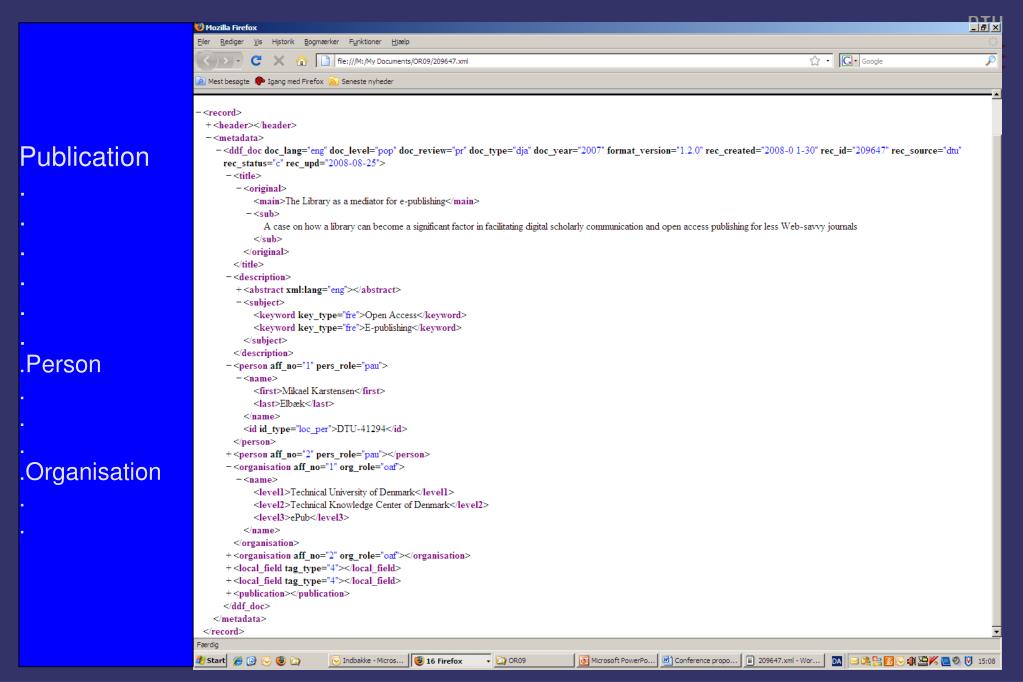Collapse the title element
The image size is (1023, 682).
point(228,176)
